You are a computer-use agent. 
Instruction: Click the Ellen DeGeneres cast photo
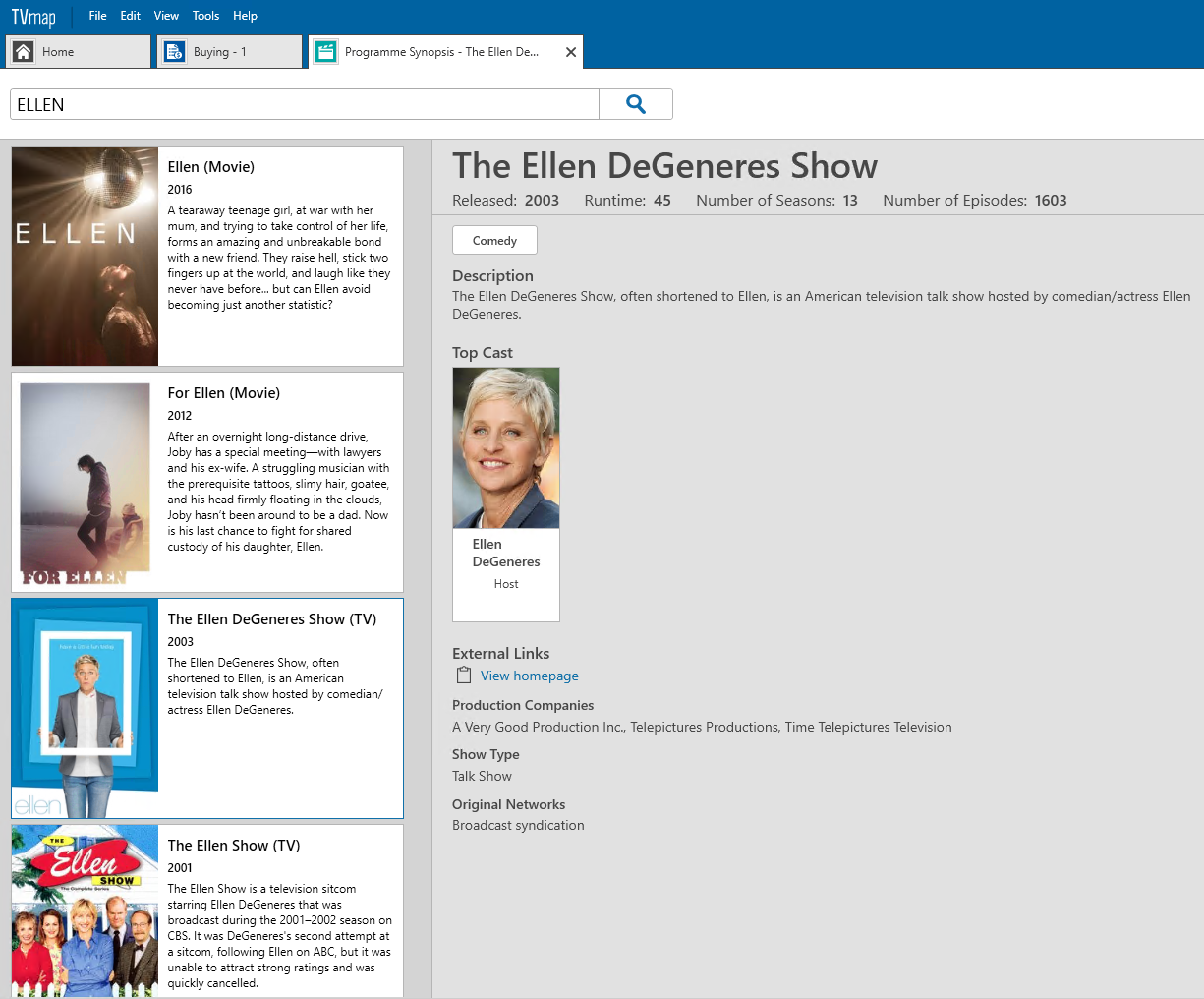pos(506,448)
